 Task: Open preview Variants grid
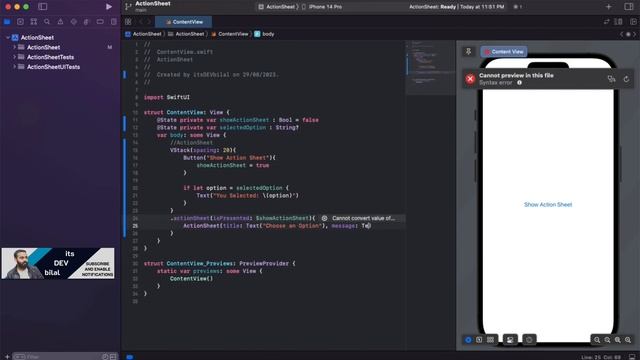tap(490, 340)
